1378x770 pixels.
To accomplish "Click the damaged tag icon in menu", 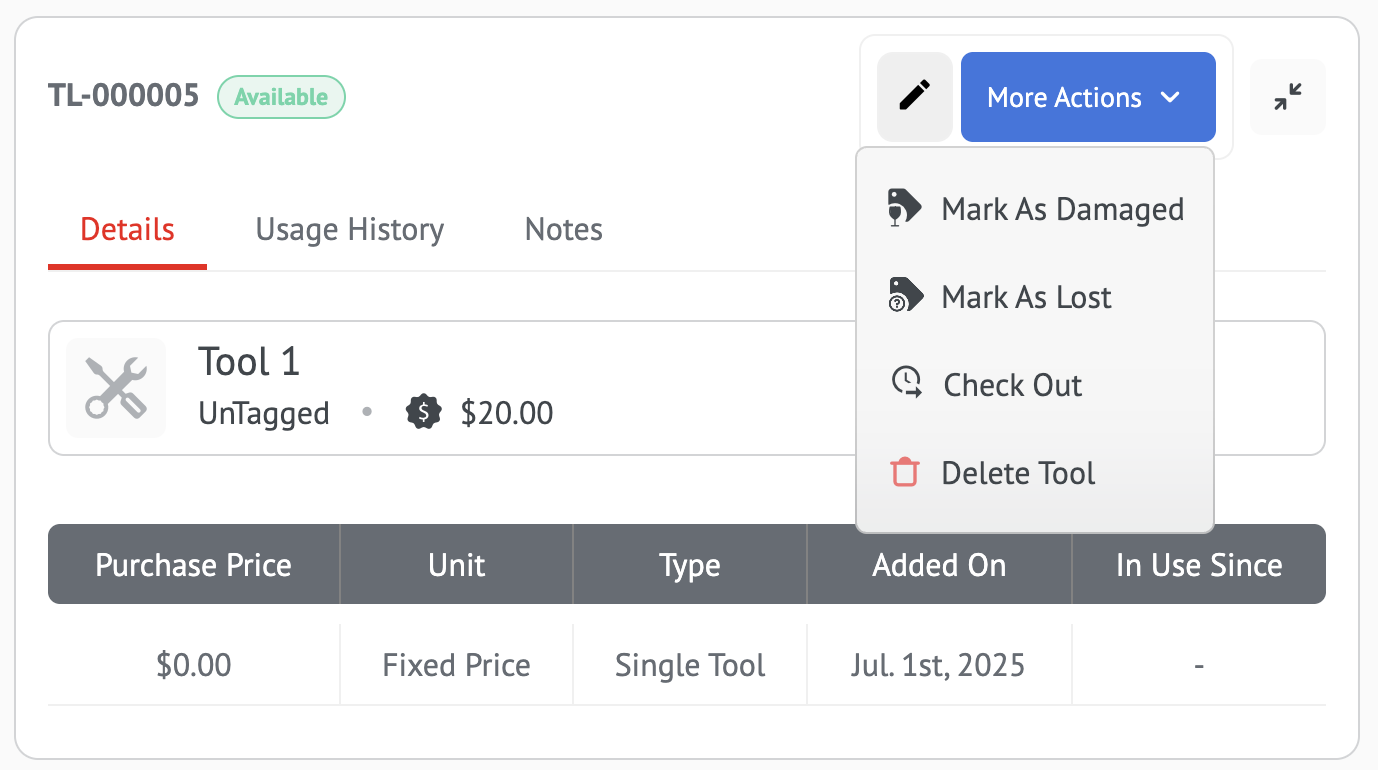I will pos(905,209).
